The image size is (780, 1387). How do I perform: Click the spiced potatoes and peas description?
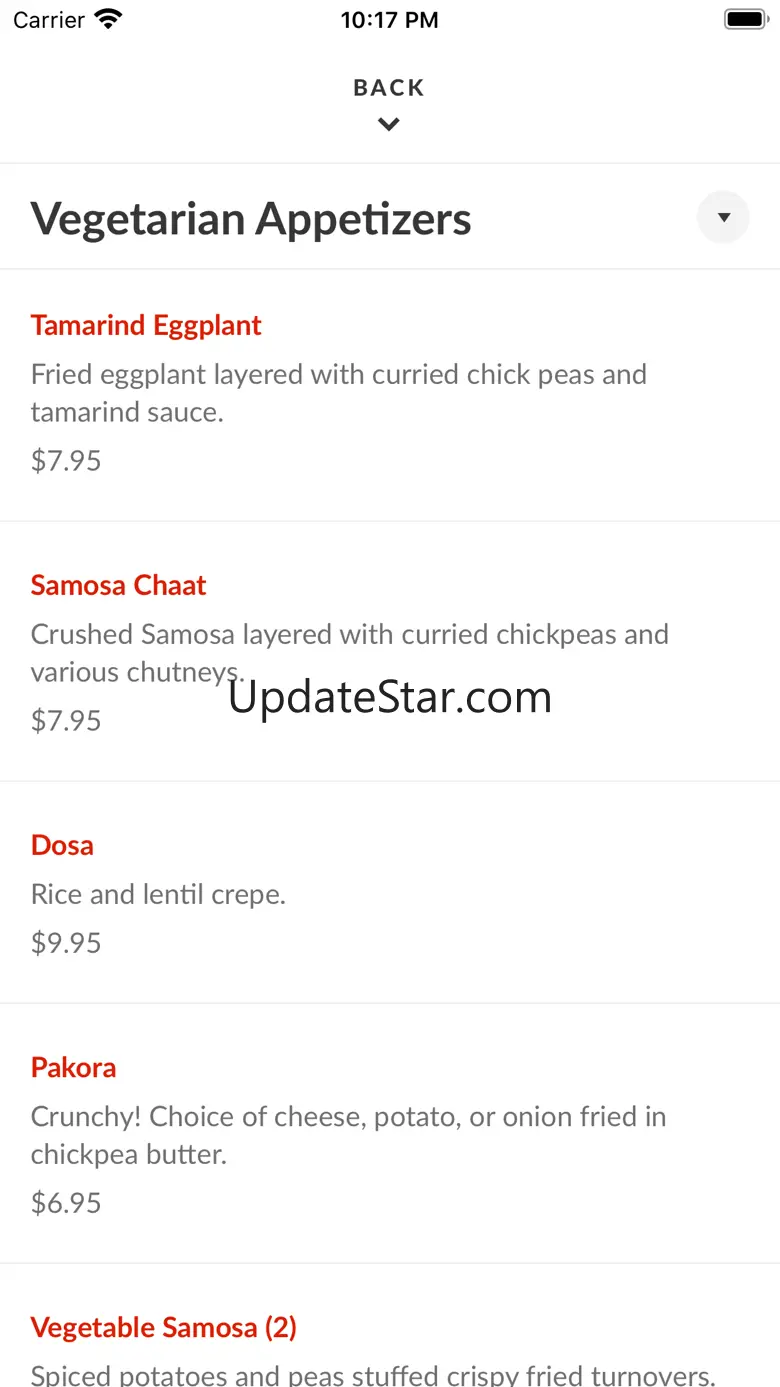(x=372, y=1375)
